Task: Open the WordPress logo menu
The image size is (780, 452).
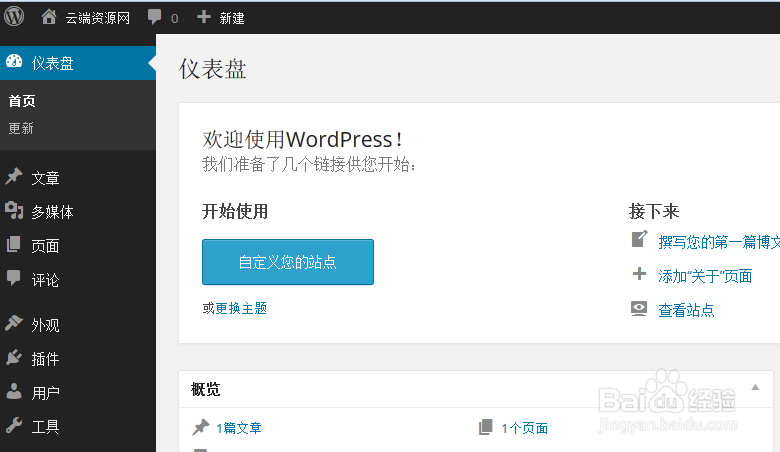Action: tap(14, 16)
